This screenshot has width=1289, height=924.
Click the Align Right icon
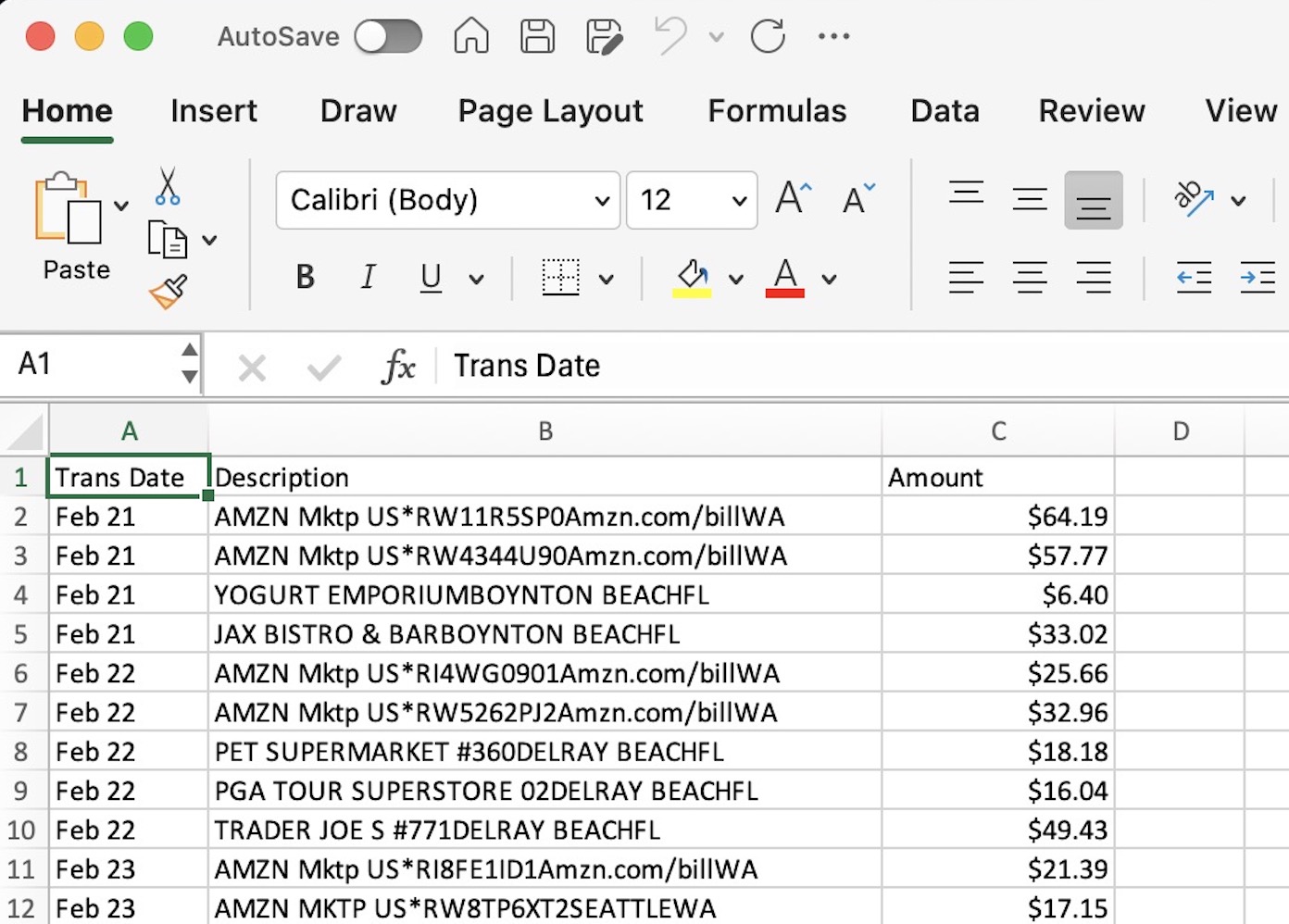1094,278
